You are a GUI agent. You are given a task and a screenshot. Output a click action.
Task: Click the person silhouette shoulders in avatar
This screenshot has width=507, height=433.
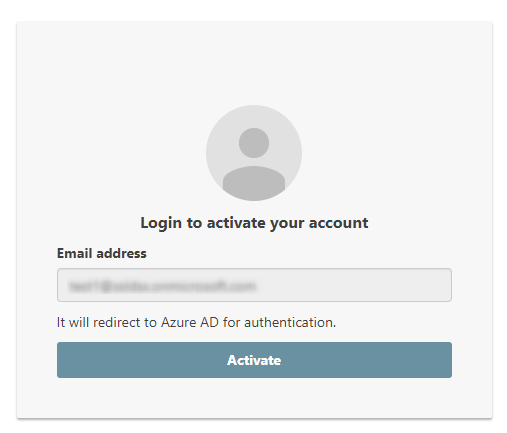coord(254,183)
